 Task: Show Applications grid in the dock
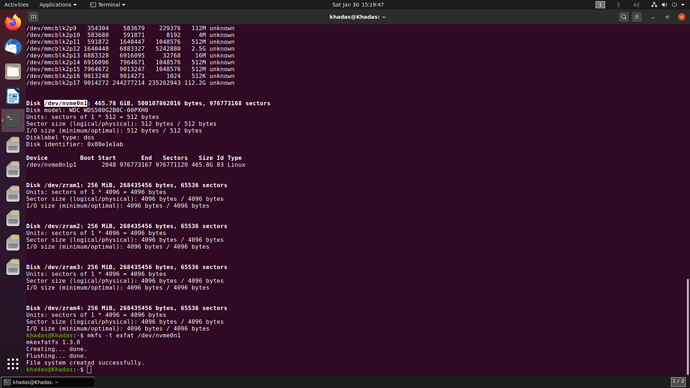click(13, 363)
